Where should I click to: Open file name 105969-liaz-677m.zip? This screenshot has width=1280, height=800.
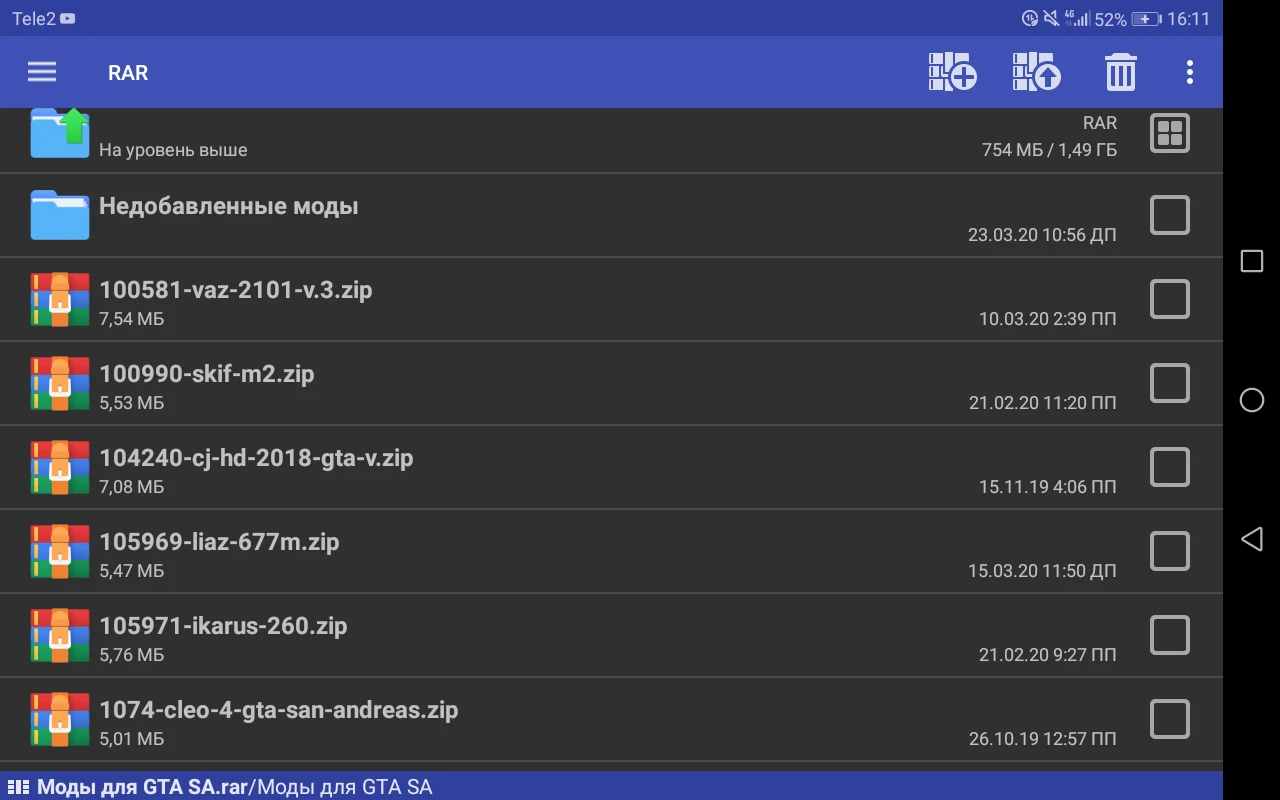point(219,542)
